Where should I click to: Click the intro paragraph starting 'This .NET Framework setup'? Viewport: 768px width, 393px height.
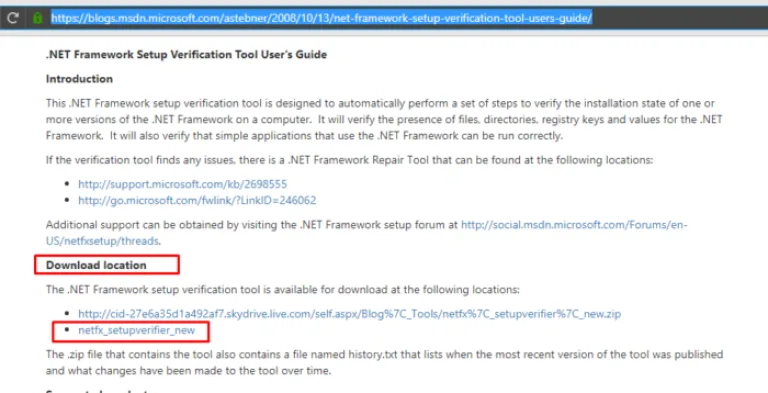384,120
